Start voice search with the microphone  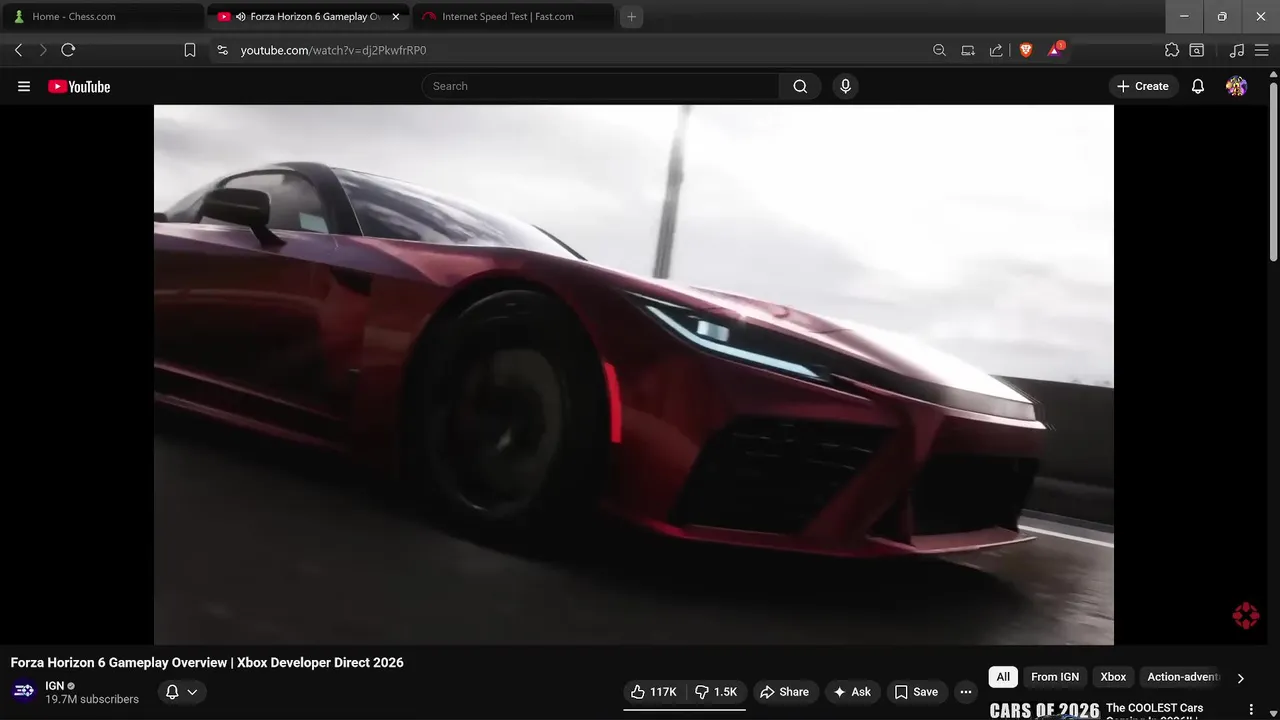pyautogui.click(x=845, y=86)
